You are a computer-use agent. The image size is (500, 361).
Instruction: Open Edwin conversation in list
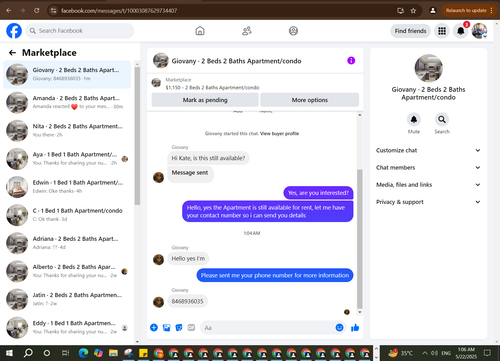tap(67, 187)
